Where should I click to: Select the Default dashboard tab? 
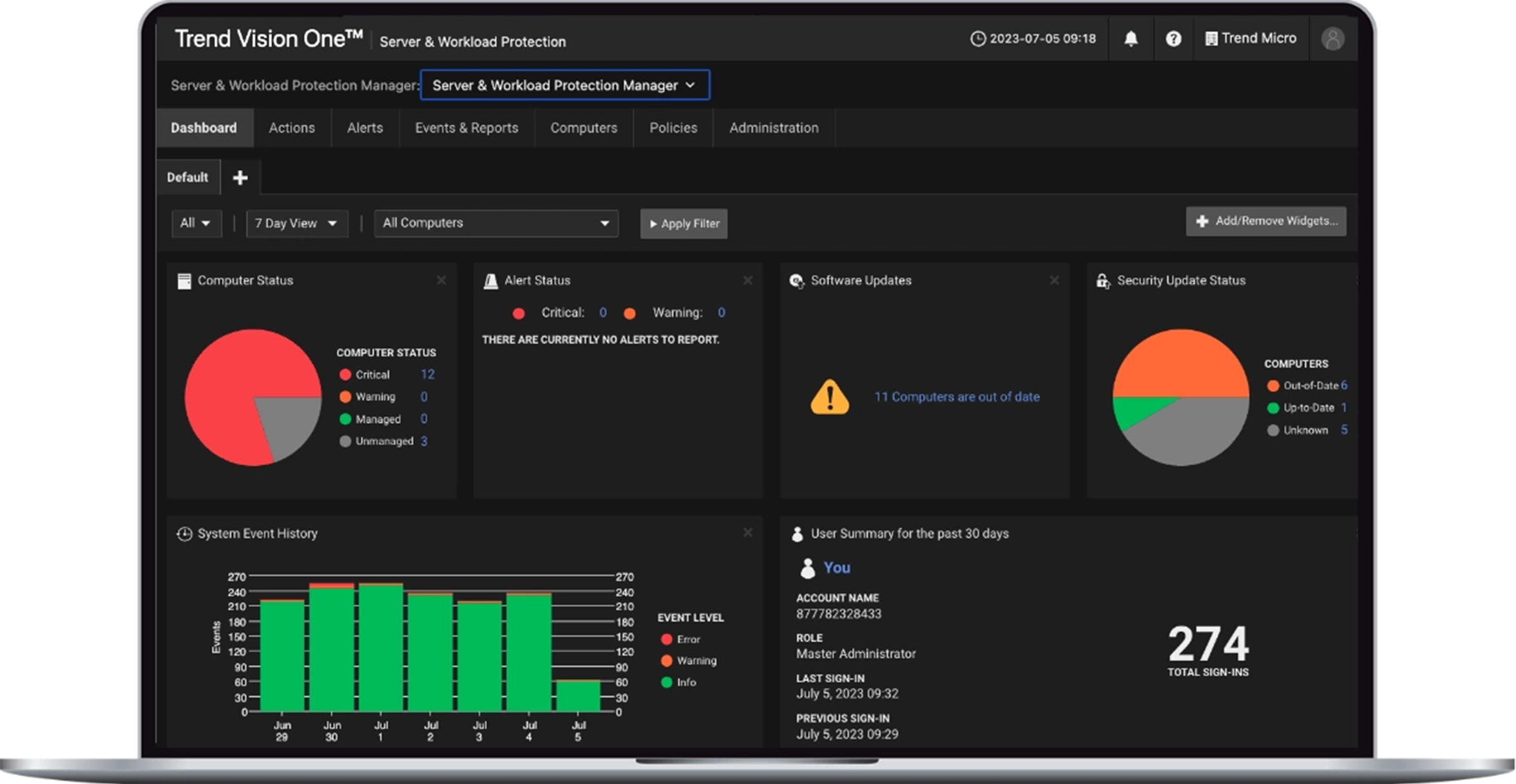pos(187,177)
